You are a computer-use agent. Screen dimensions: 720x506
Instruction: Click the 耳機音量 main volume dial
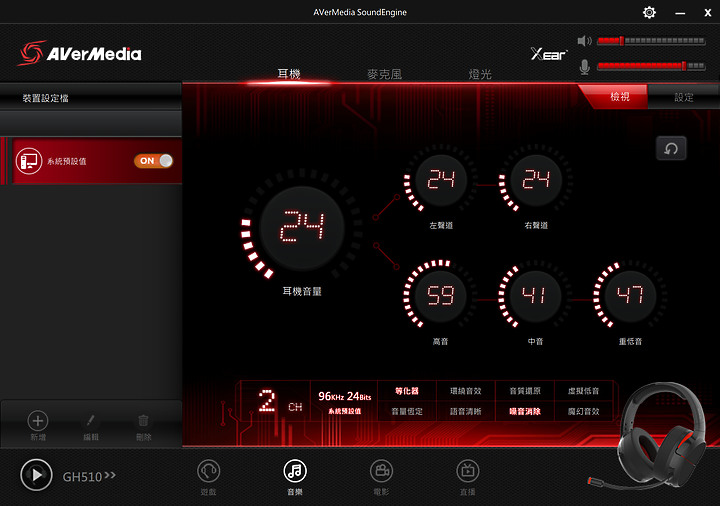pos(302,226)
